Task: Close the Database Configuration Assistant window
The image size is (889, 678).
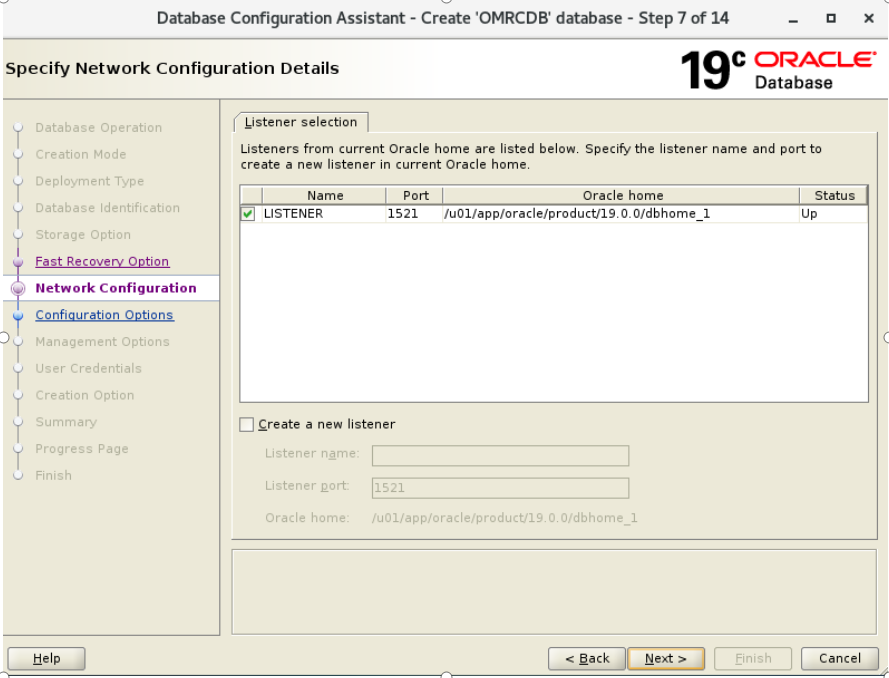Action: point(869,18)
